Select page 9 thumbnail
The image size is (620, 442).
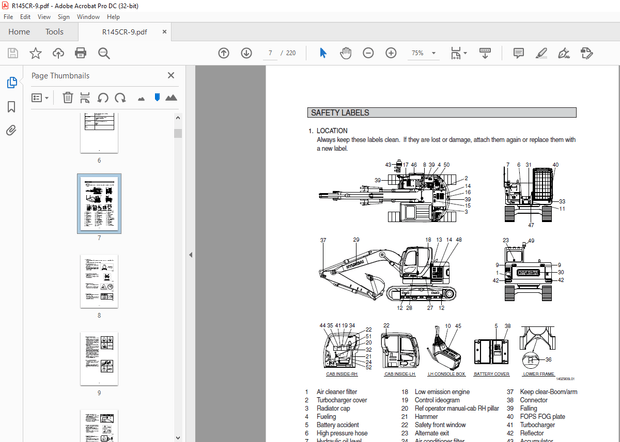(99, 359)
